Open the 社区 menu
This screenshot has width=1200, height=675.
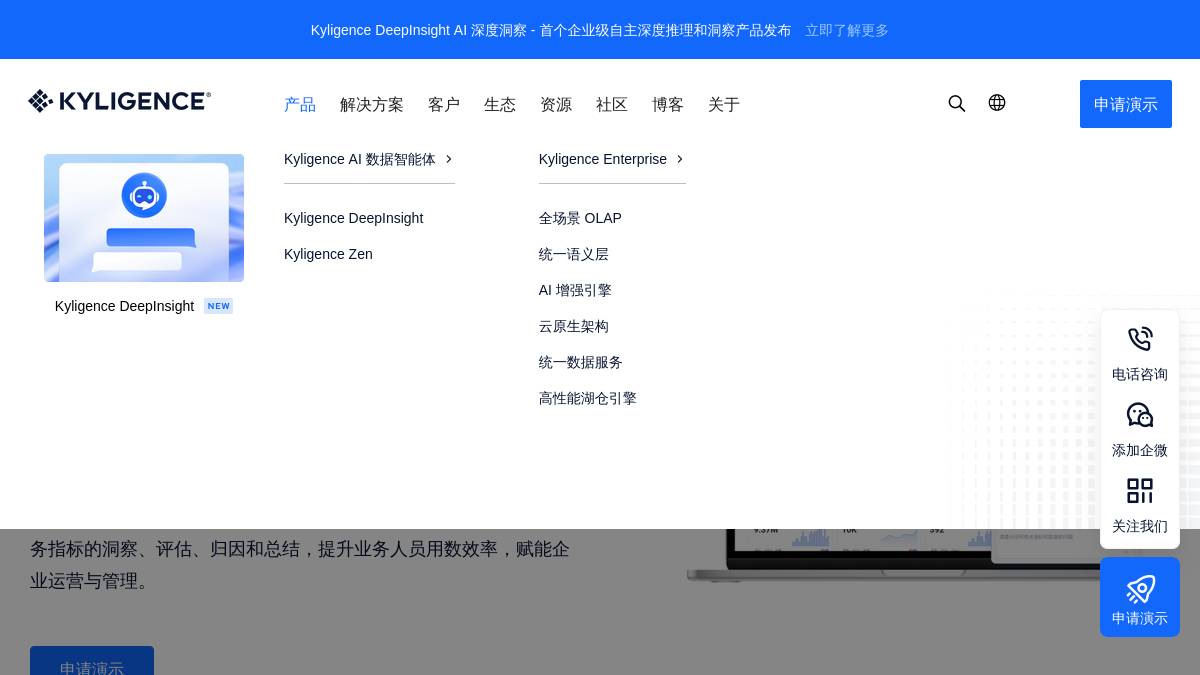(x=612, y=104)
